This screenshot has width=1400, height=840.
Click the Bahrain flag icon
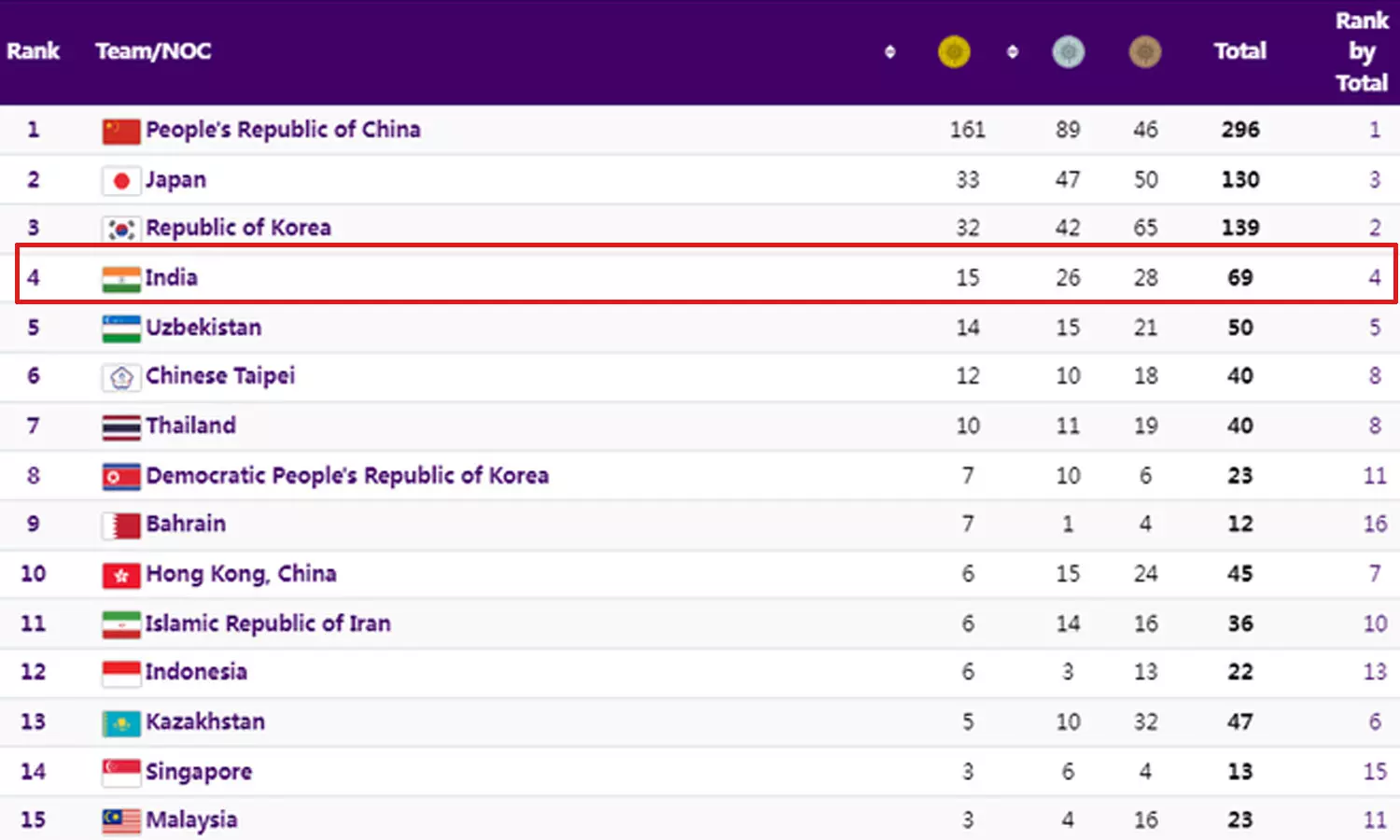pos(121,525)
